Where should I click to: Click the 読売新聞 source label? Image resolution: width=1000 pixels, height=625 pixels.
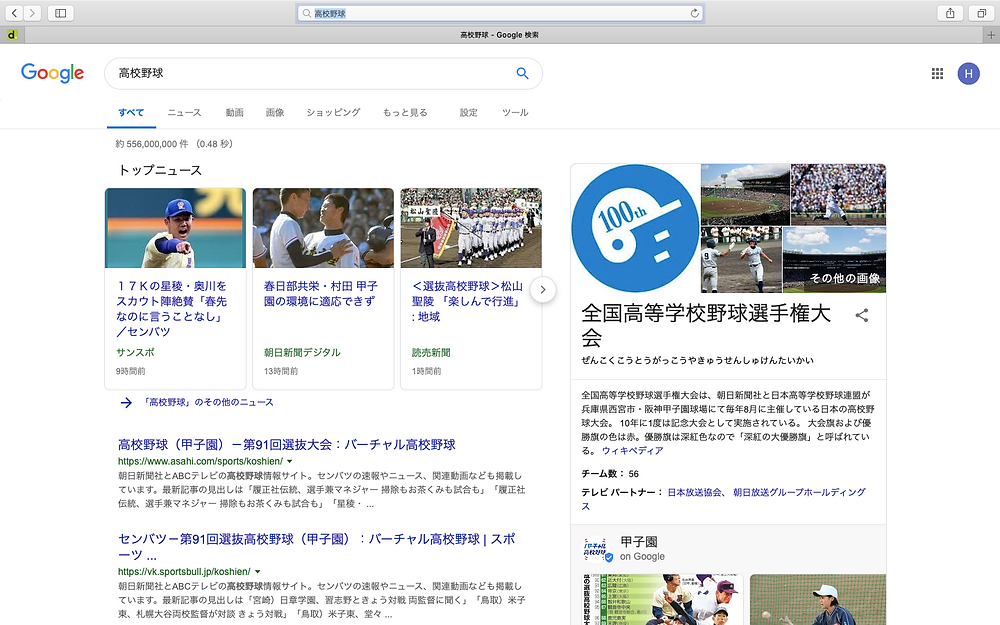point(431,352)
